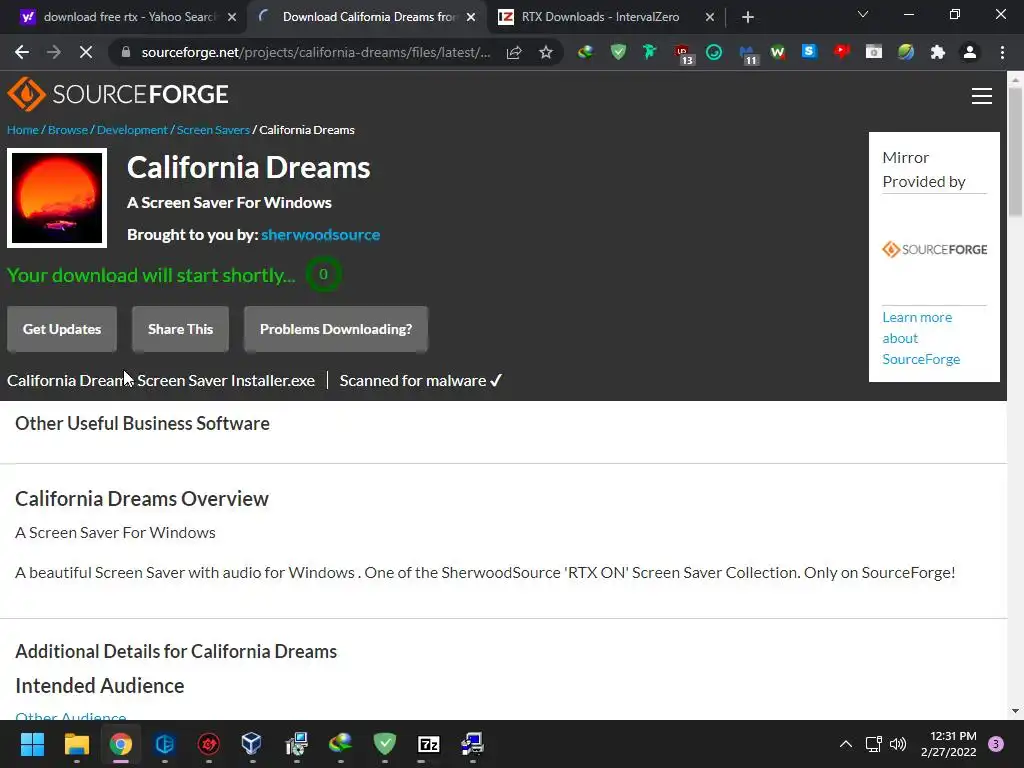Click the sourceforge.net address bar
The width and height of the screenshot is (1024, 768).
315,52
